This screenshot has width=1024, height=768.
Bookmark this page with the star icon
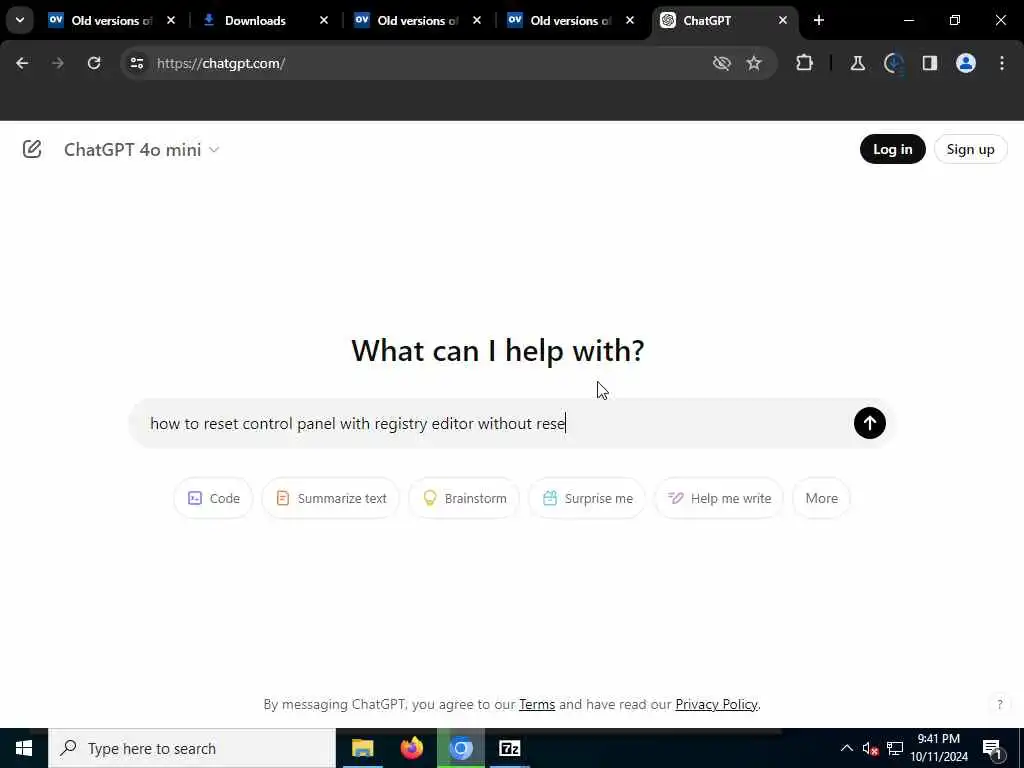[754, 63]
